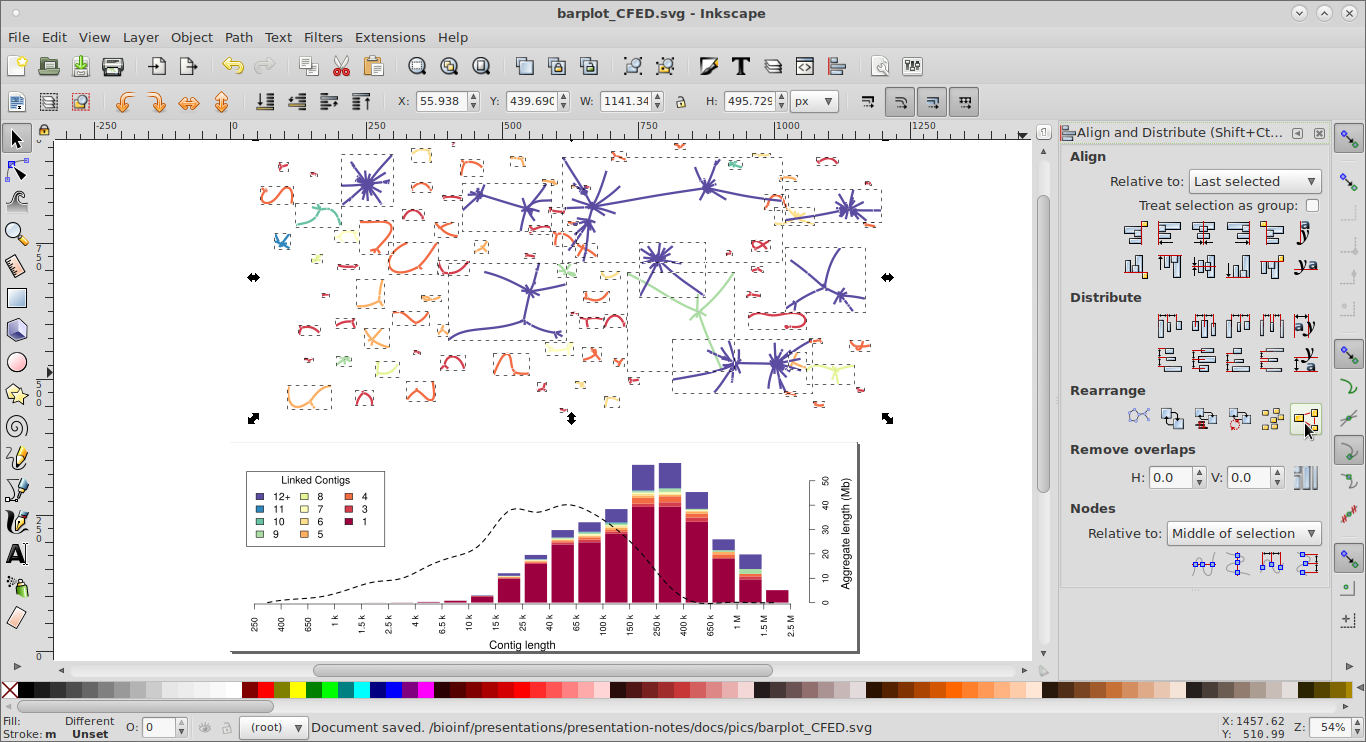Distribute centers equidistantly horizontally
The height and width of the screenshot is (742, 1366).
tap(1203, 325)
